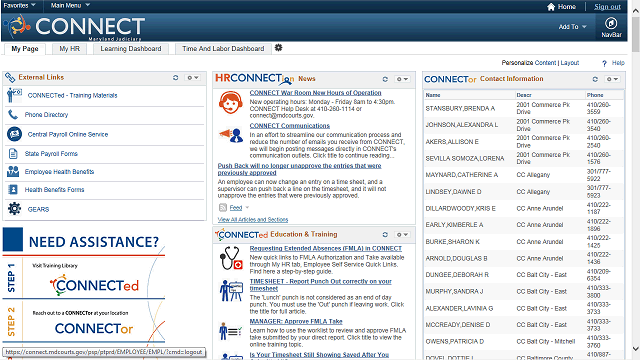Open Requesting Extended Absences (FMLA) article
The image size is (640, 360).
coord(325,248)
